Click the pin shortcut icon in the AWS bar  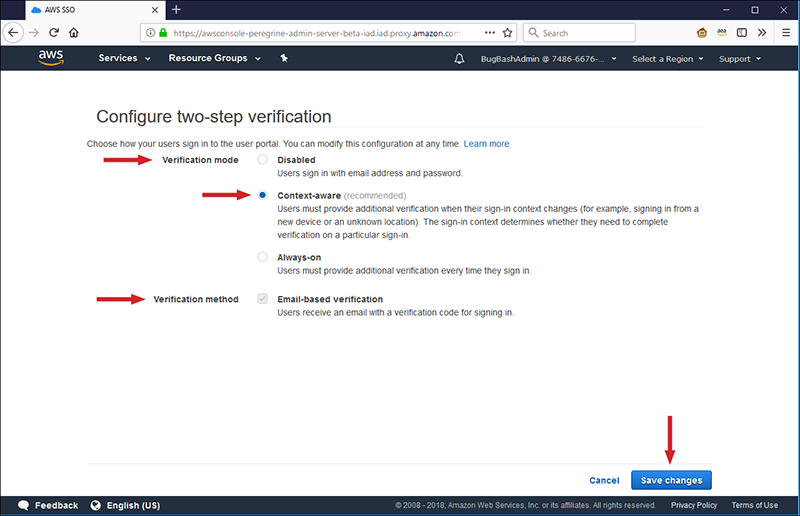point(284,58)
